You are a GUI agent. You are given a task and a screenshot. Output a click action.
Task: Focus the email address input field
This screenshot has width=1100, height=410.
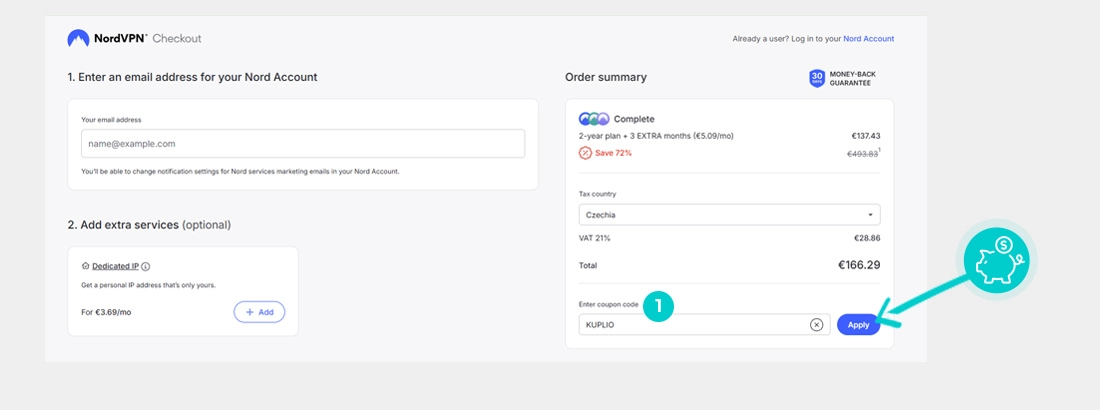point(303,144)
